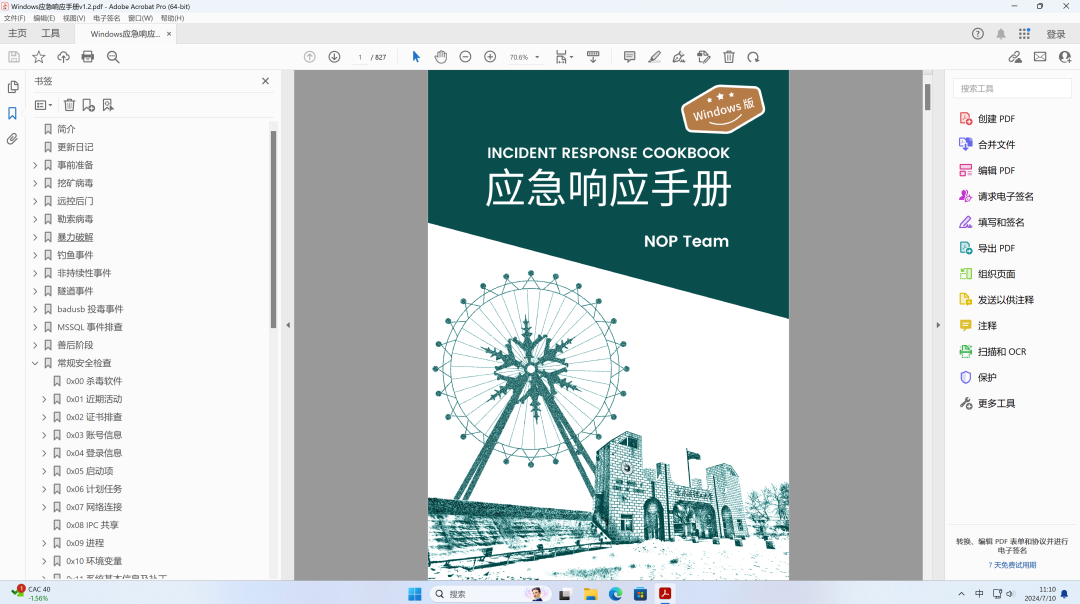Toggle the attachments panel
Screen dimensions: 1080x604
pyautogui.click(x=12, y=138)
